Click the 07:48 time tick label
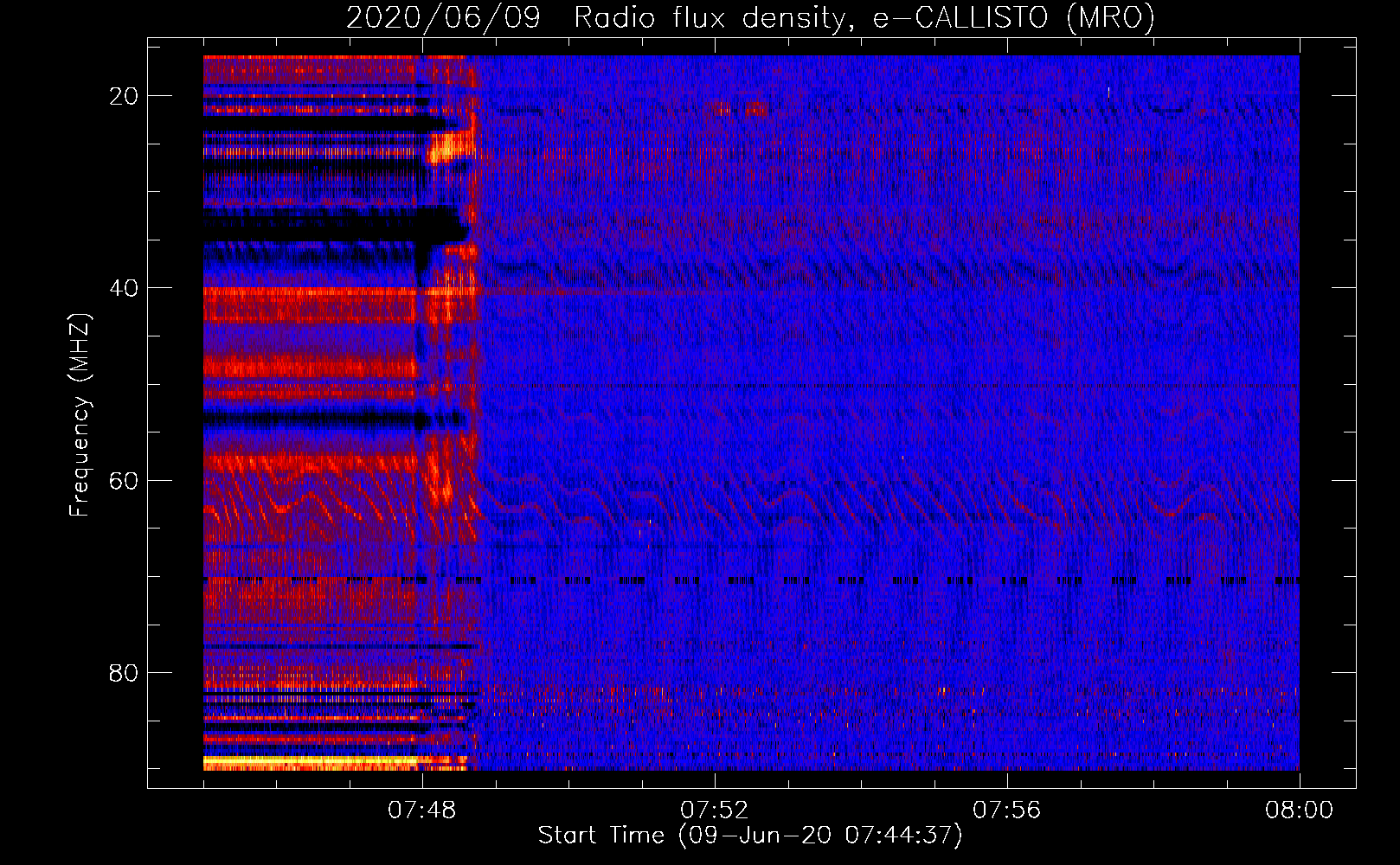The height and width of the screenshot is (865, 1400). point(422,811)
